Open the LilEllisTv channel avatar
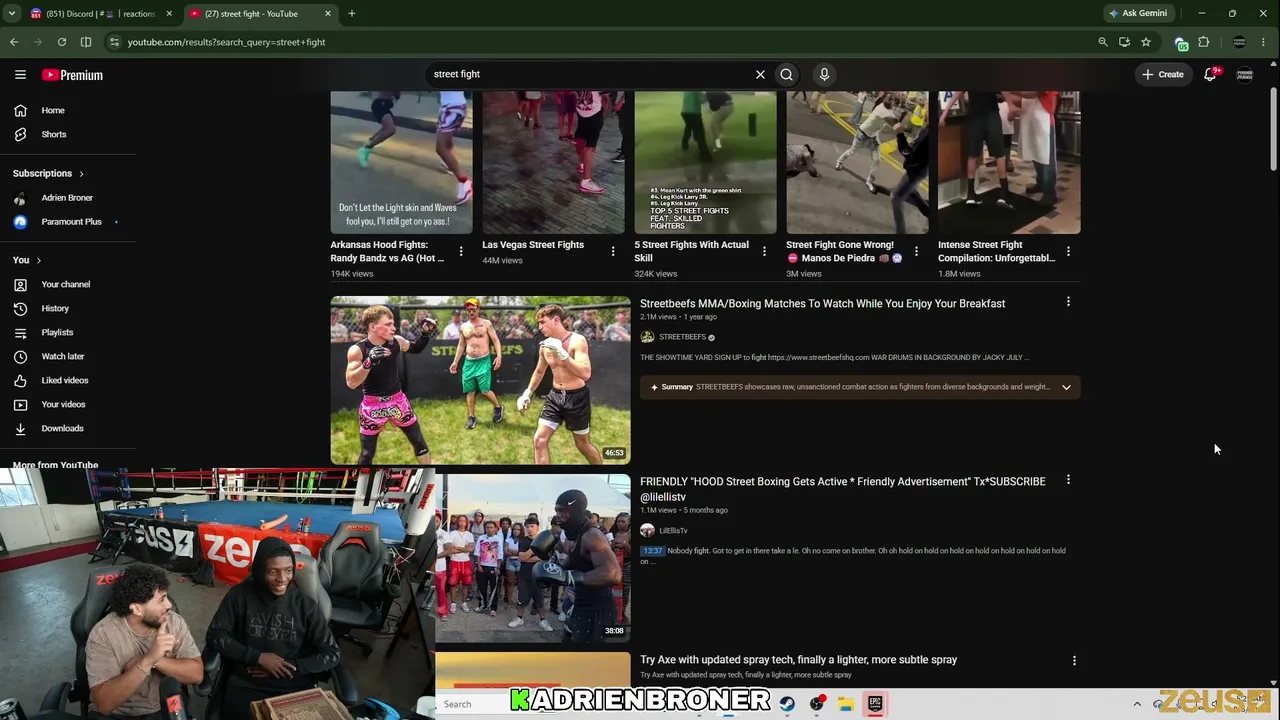 coord(647,531)
